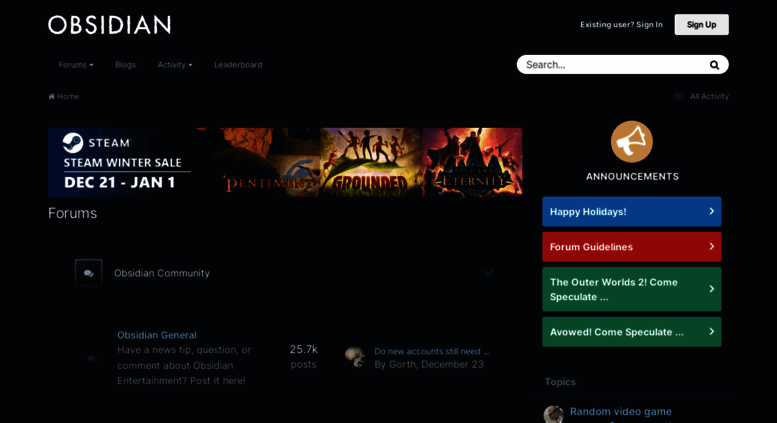Screen dimensions: 777x423
Task: Click the Topics sidebar heading
Action: point(560,382)
